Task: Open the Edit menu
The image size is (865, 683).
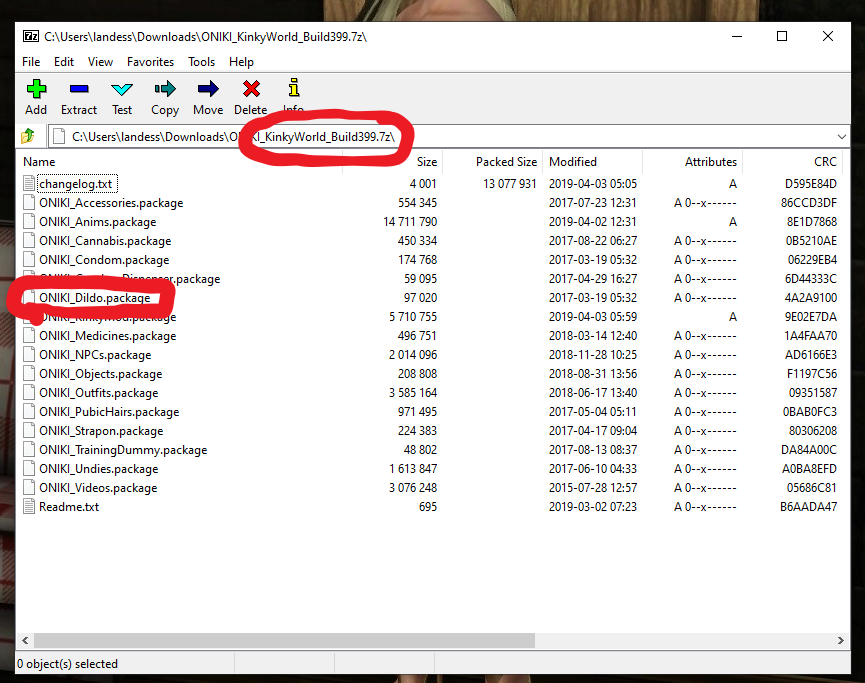Action: coord(63,62)
